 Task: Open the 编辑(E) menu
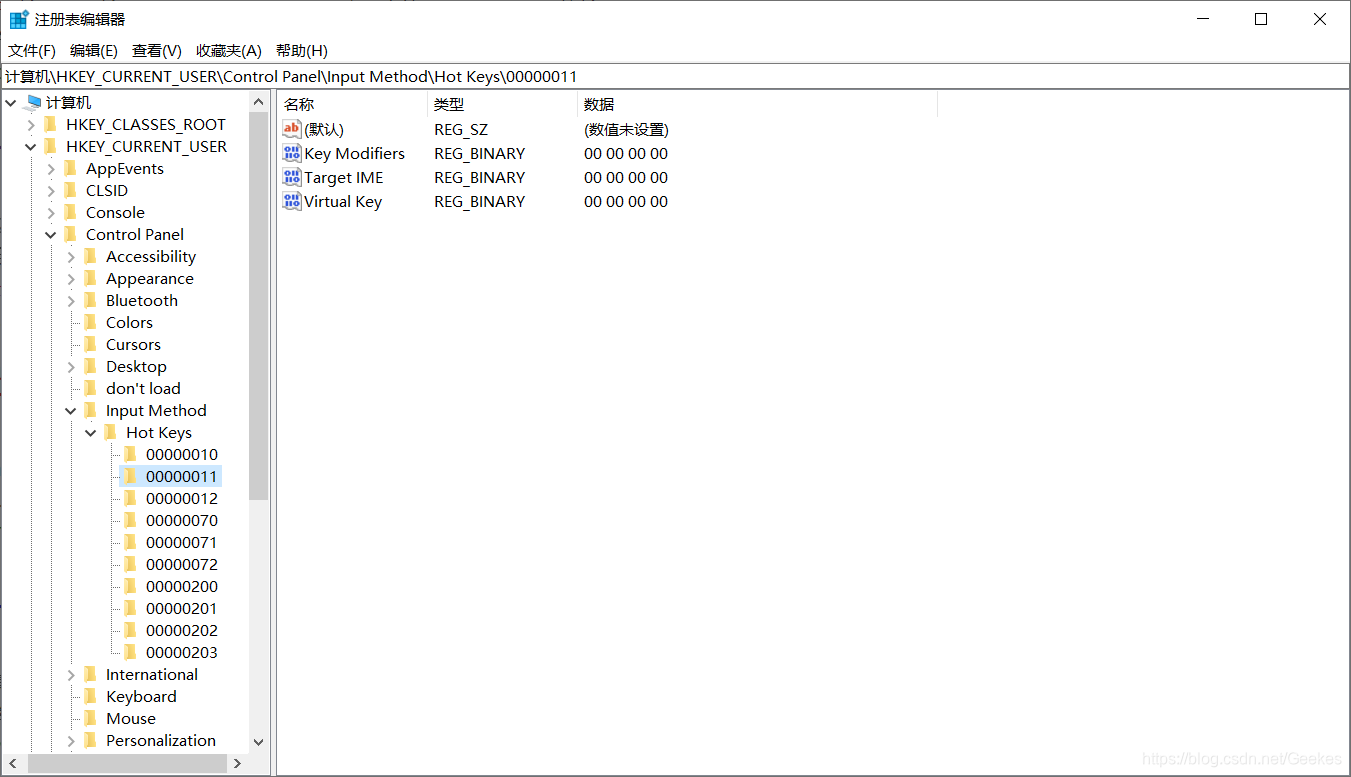(94, 50)
